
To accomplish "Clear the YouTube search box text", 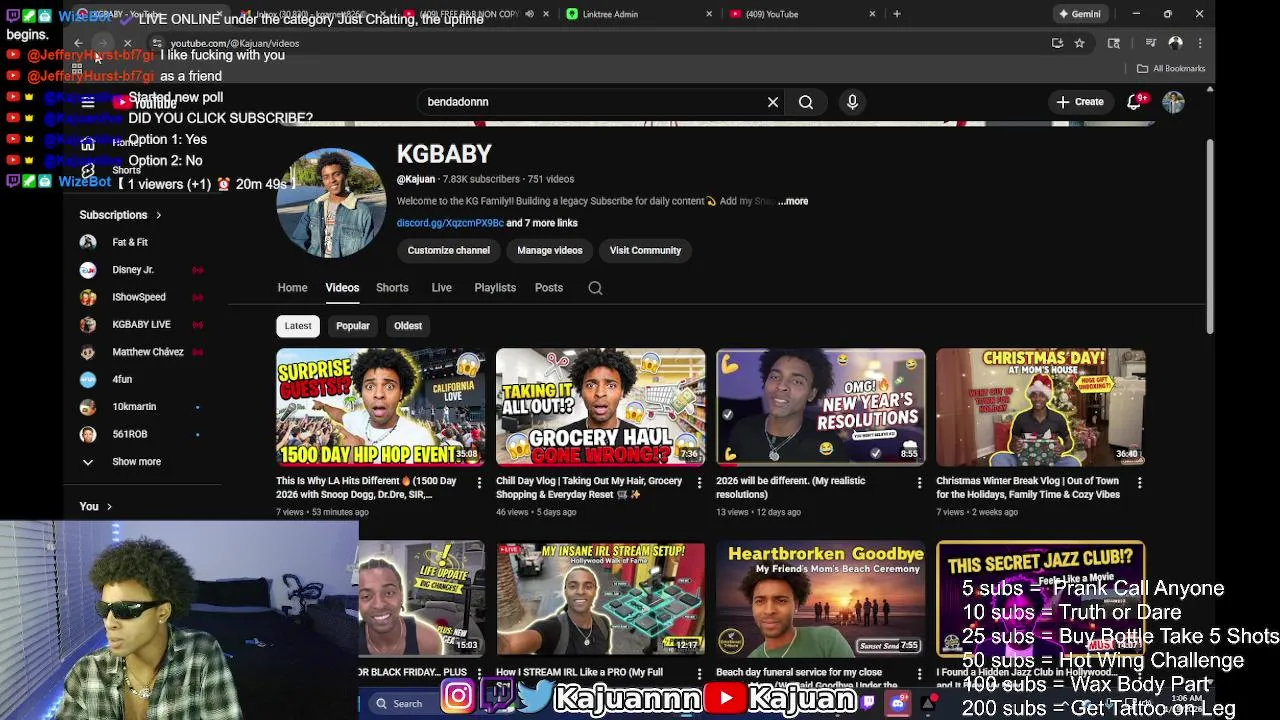I will click(x=773, y=102).
